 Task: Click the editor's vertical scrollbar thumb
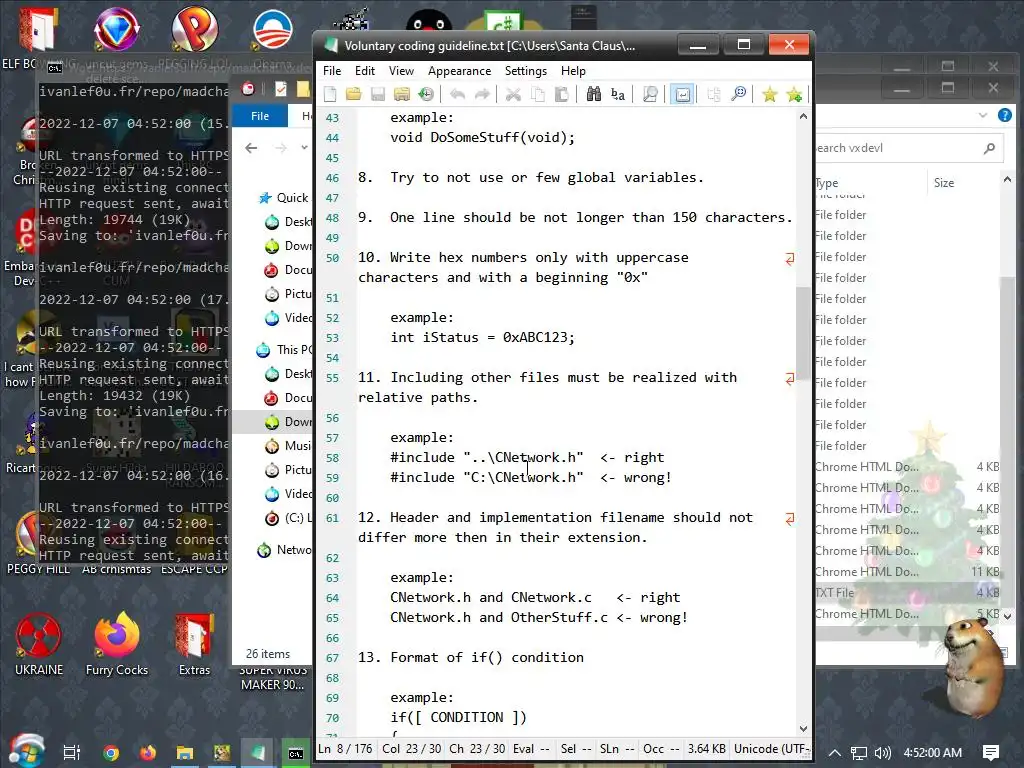(x=803, y=333)
